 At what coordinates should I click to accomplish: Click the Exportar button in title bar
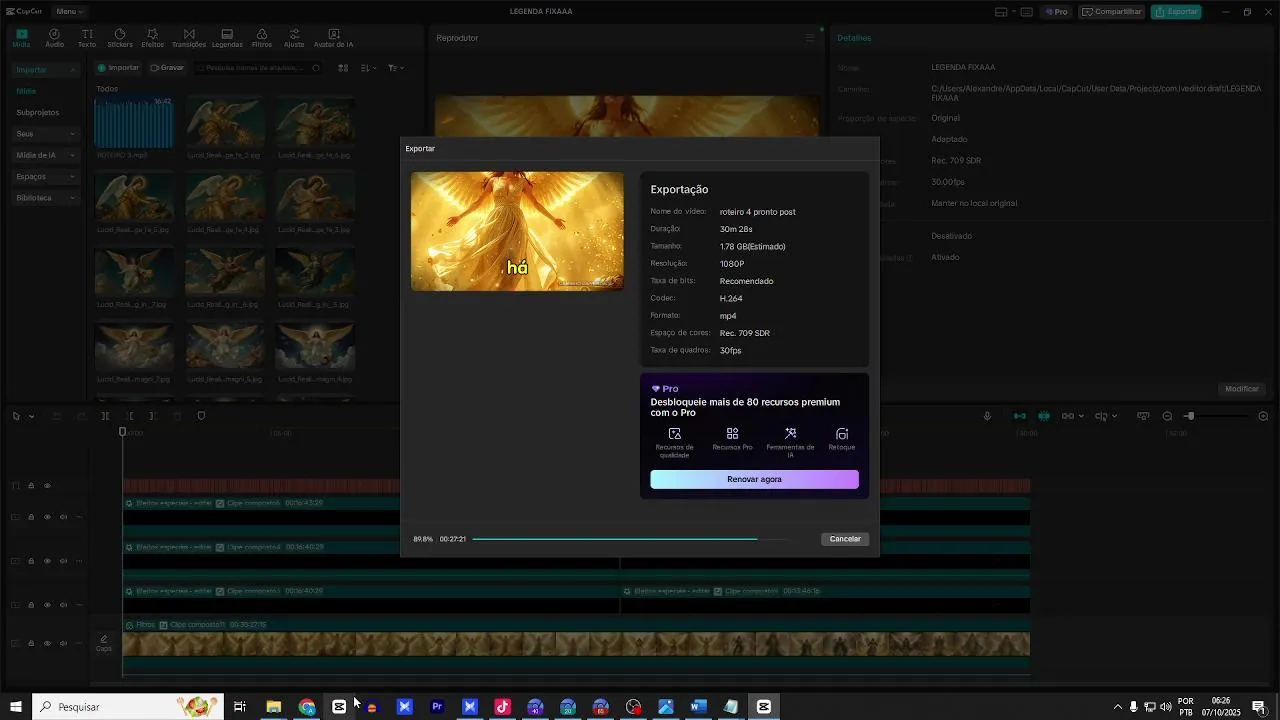click(1175, 12)
